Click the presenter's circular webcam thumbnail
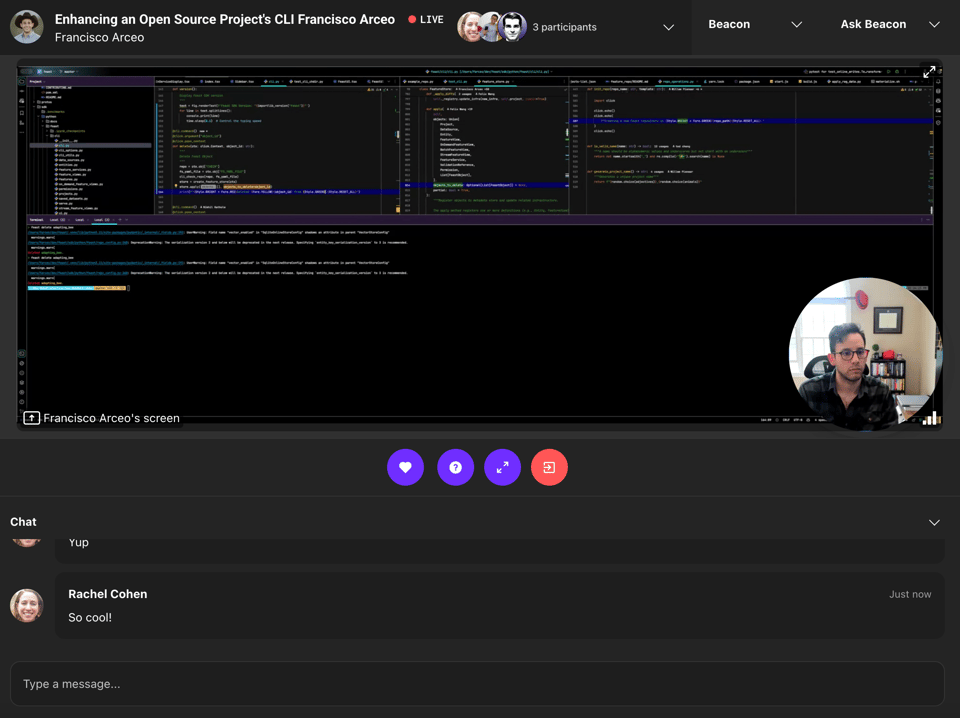The height and width of the screenshot is (718, 960). (x=863, y=354)
